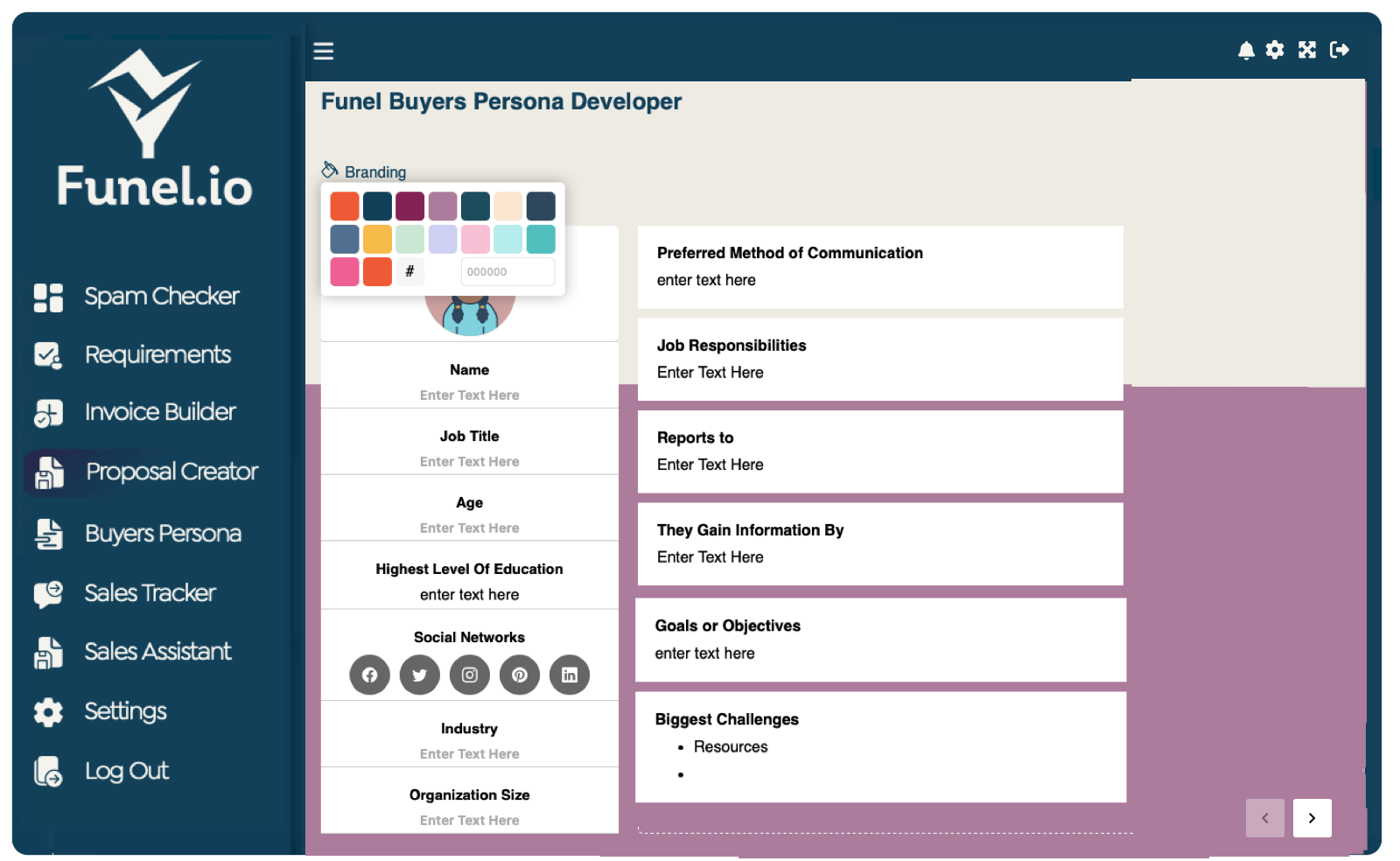Click the persona avatar image
Screen dimensions: 1400x861
[470, 315]
